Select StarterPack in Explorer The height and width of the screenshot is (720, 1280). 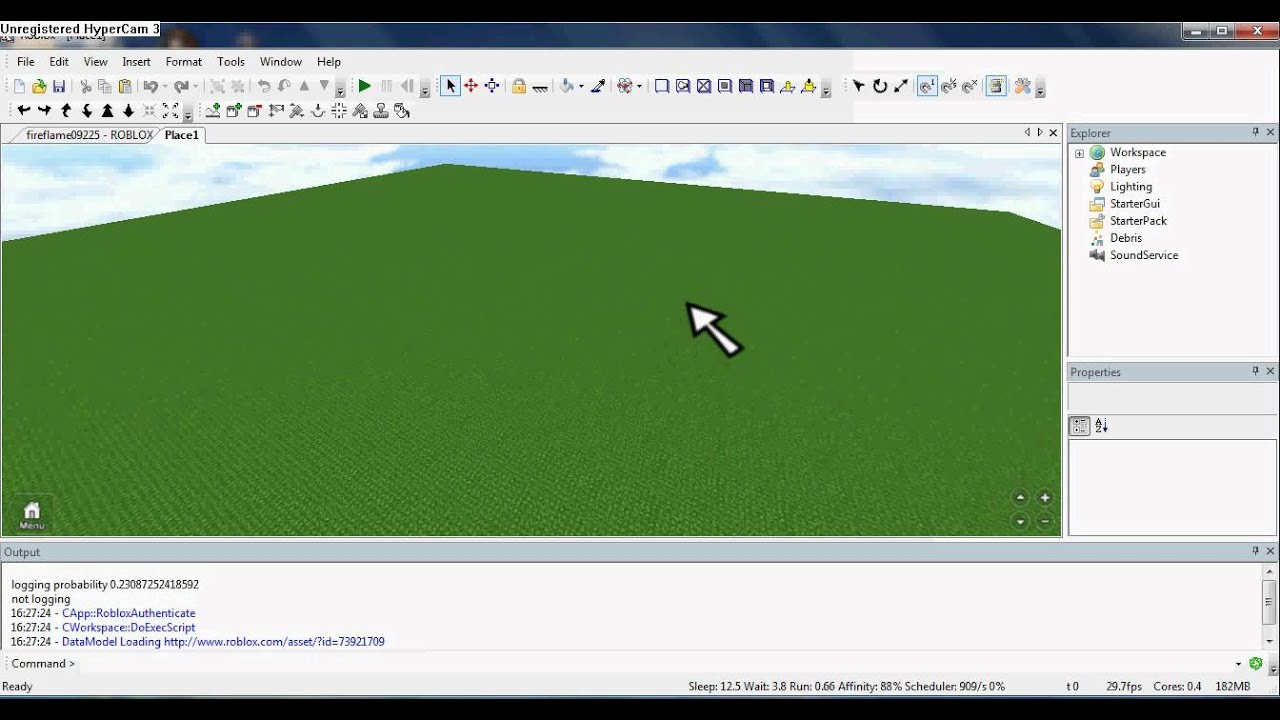coord(1137,221)
